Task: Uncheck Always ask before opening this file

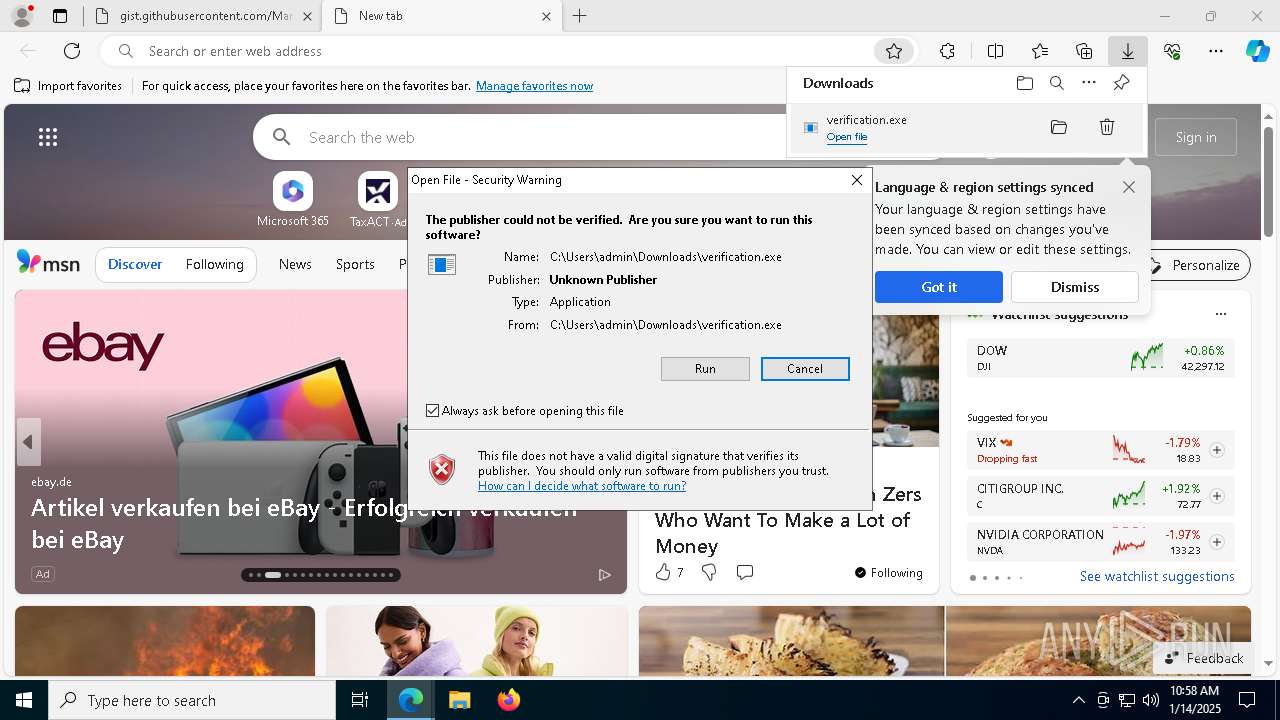Action: (x=432, y=411)
